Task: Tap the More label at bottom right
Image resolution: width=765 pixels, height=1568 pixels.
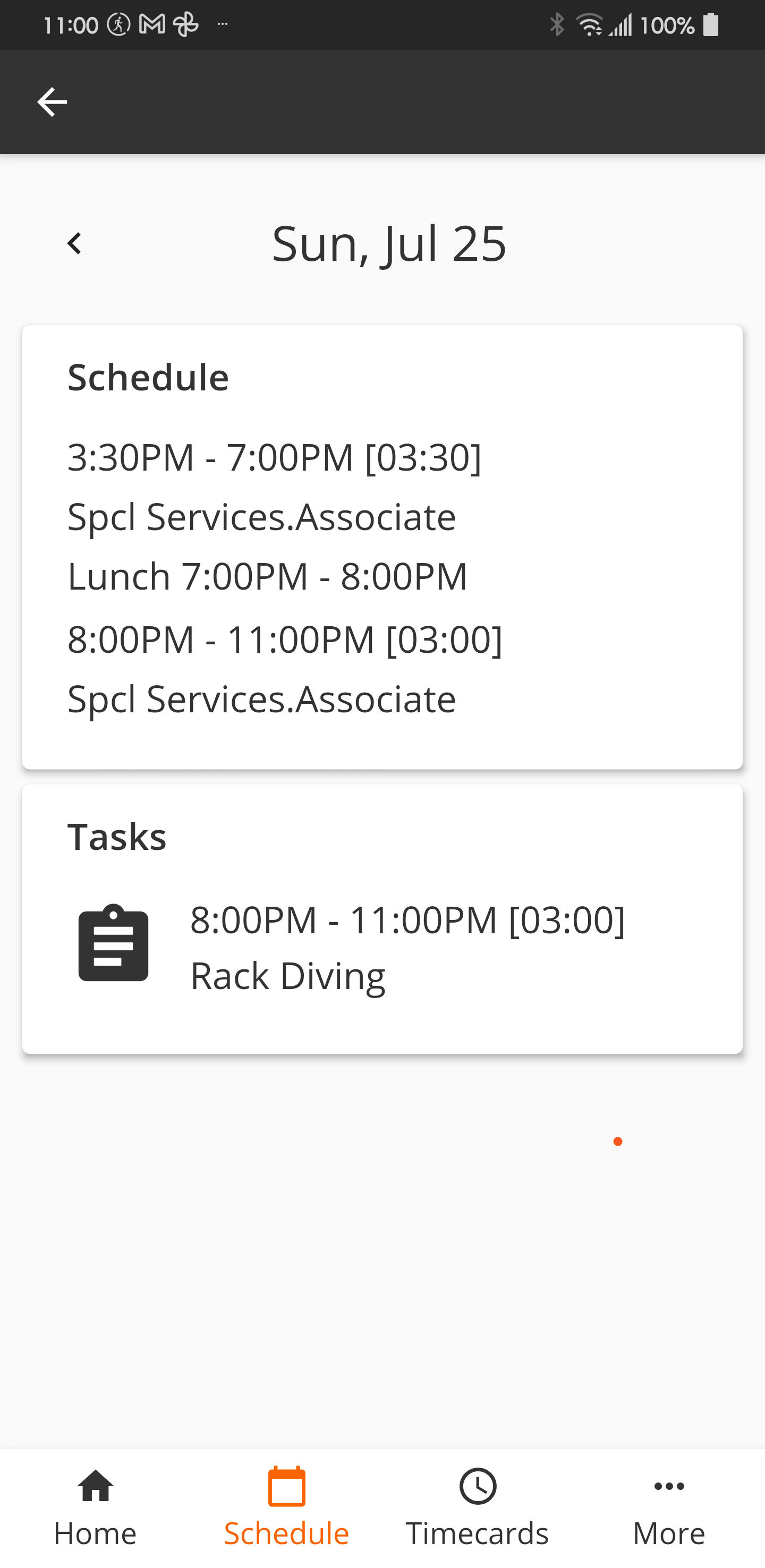Action: pyautogui.click(x=668, y=1533)
